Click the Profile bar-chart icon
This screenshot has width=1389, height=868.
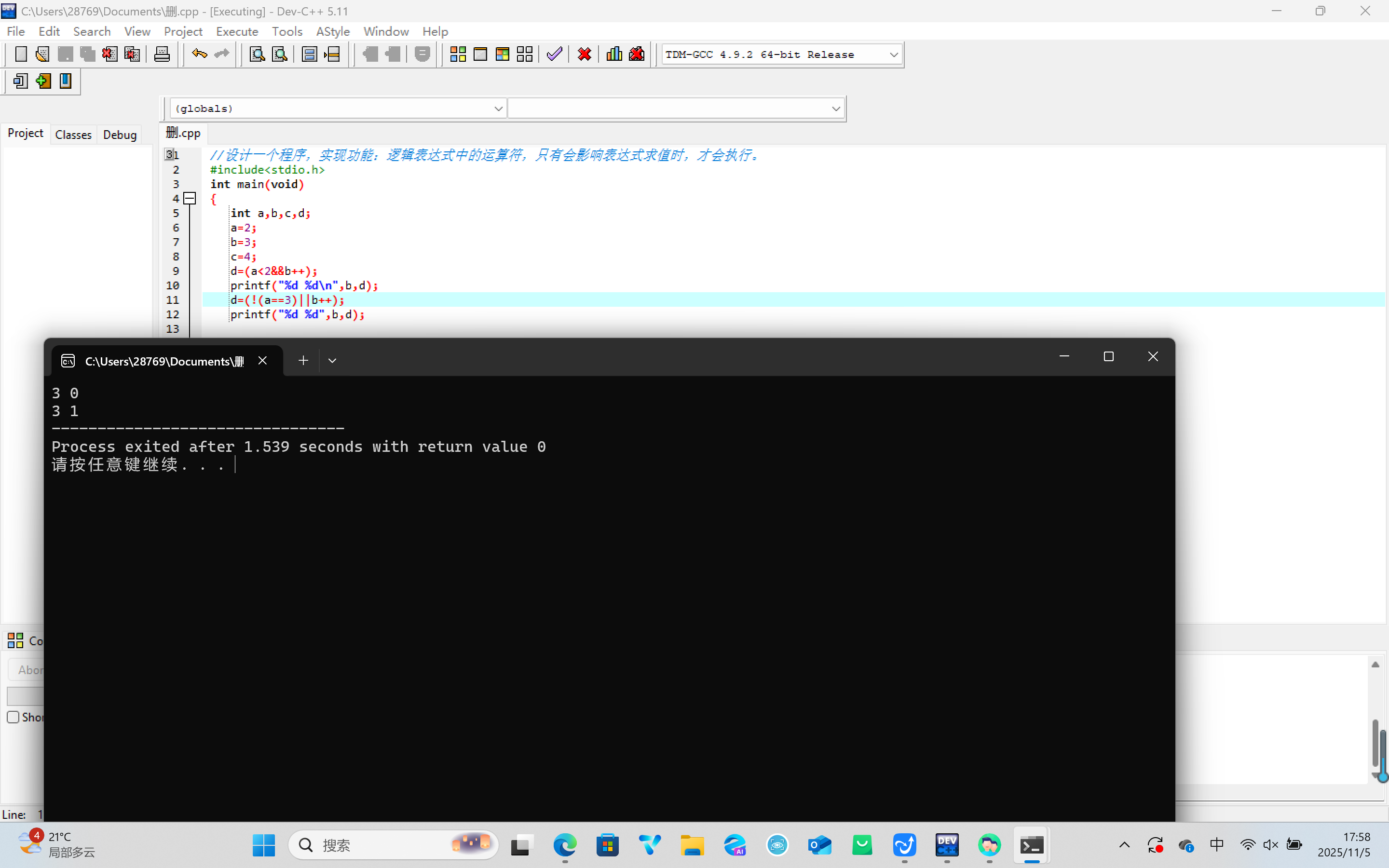(614, 54)
